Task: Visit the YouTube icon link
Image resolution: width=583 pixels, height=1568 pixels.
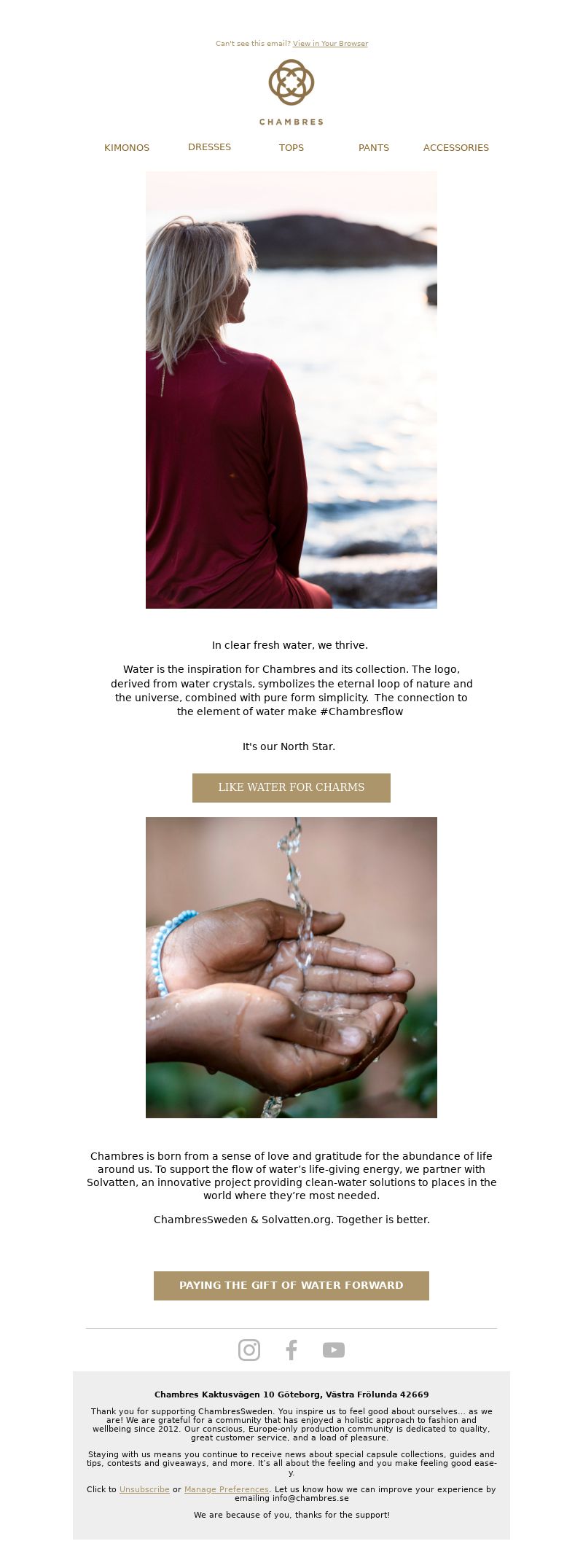Action: 334,1350
